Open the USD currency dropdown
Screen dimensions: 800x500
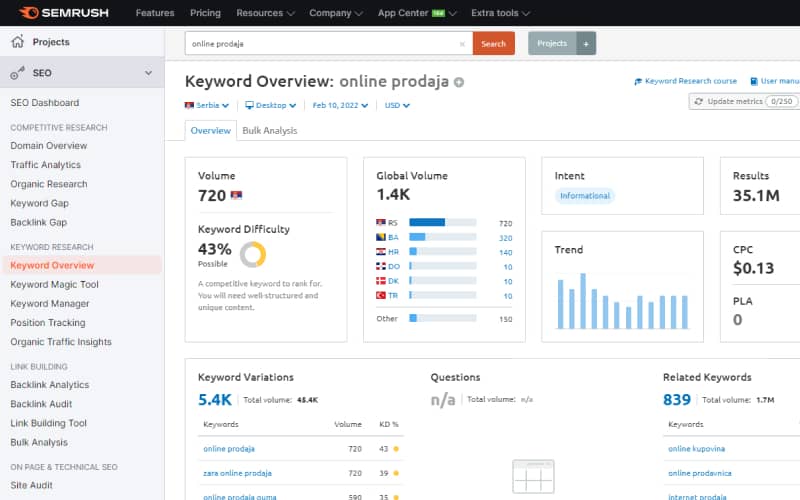tap(397, 105)
